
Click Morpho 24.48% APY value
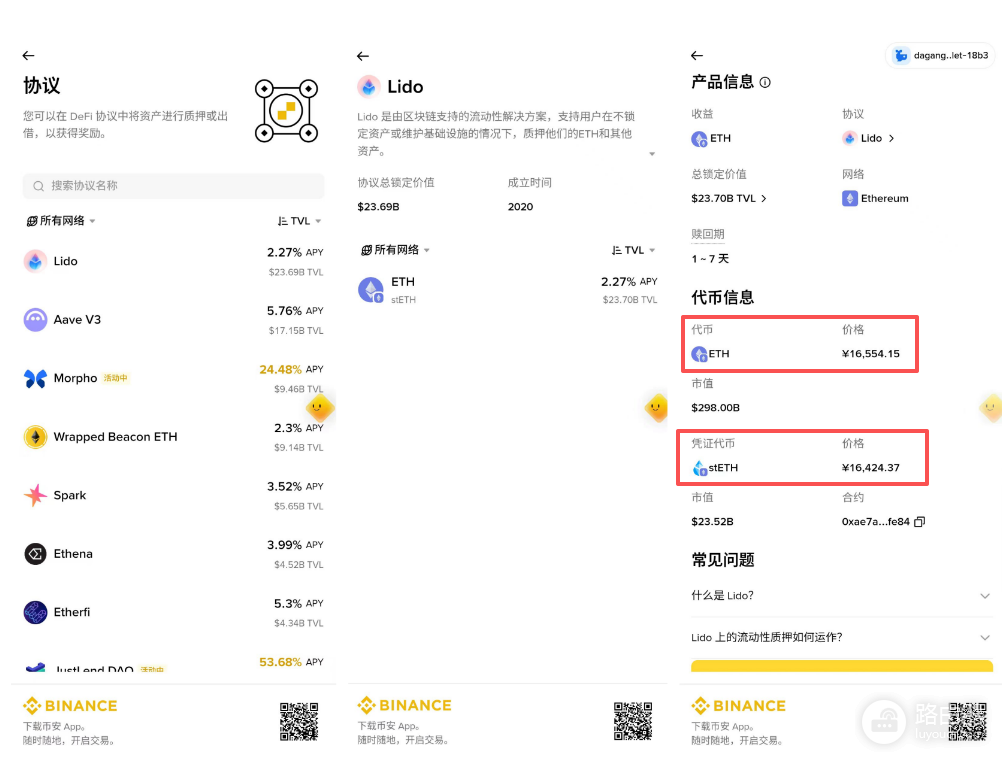291,369
